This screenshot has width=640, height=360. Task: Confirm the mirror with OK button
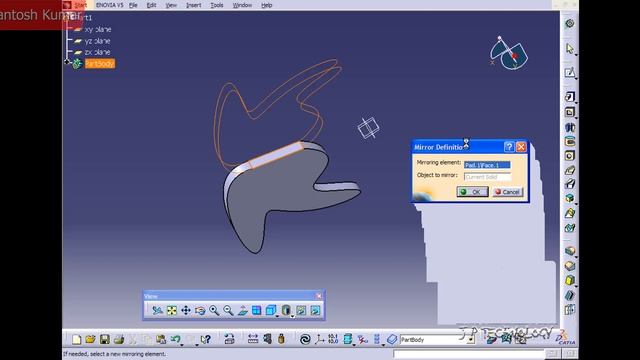[472, 192]
